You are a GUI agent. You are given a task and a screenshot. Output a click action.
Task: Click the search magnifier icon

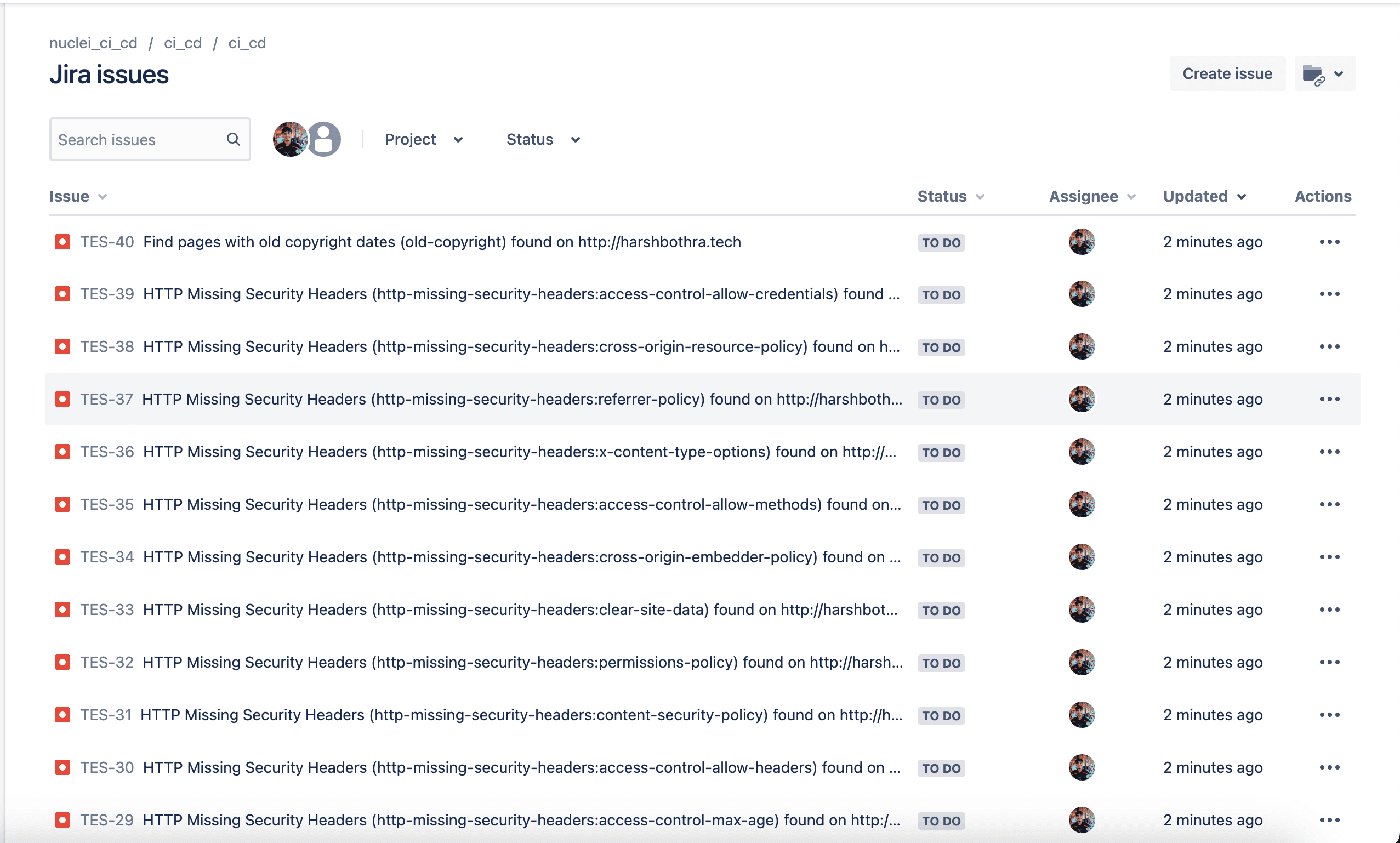pyautogui.click(x=233, y=139)
